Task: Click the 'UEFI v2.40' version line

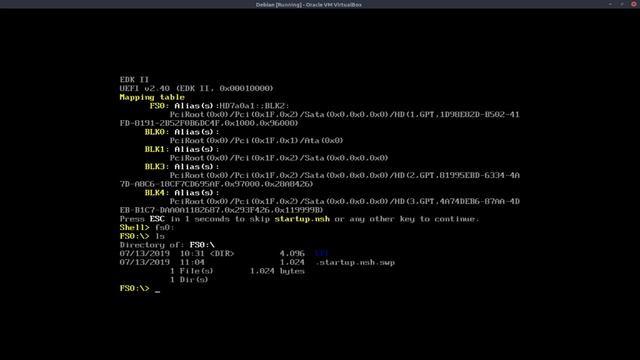Action: 196,88
